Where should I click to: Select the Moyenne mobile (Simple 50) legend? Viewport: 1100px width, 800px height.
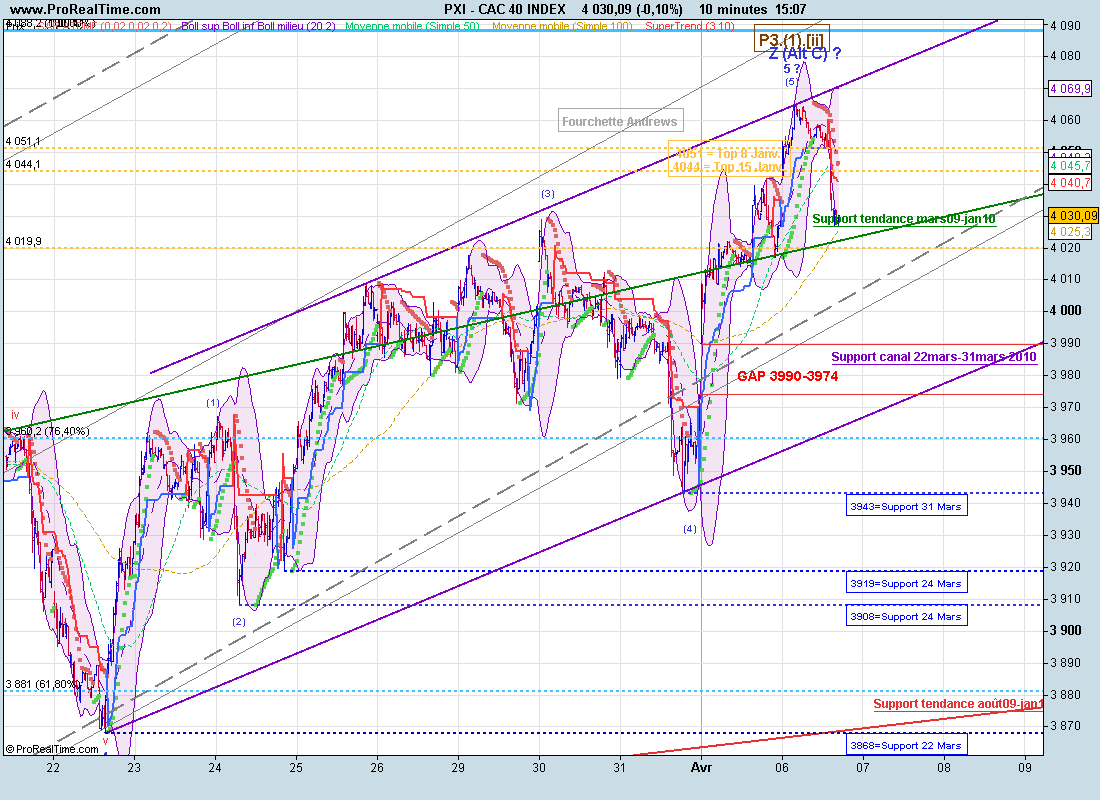[x=412, y=26]
